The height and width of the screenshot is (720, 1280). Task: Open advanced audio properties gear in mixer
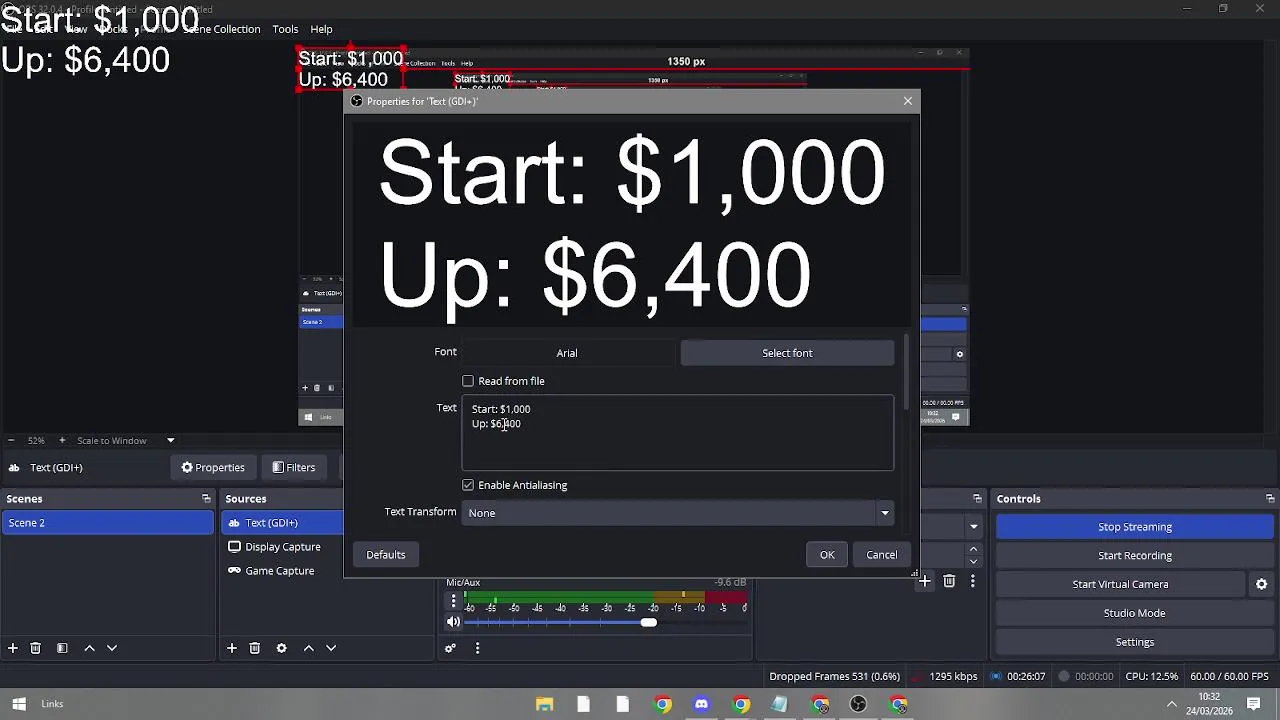[450, 648]
